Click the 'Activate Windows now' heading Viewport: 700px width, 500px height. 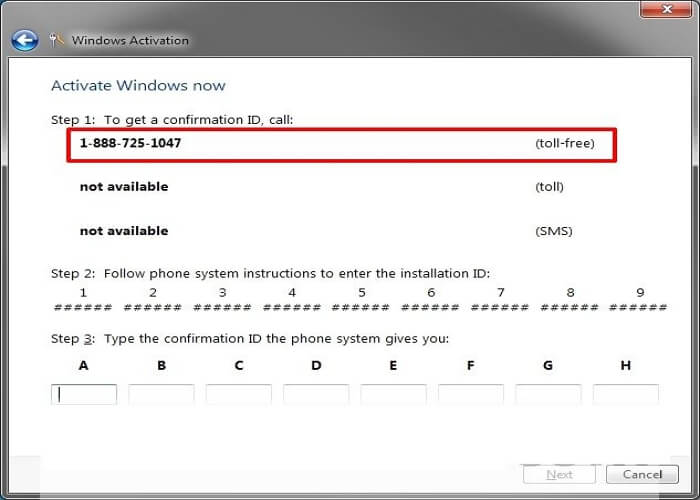[138, 85]
